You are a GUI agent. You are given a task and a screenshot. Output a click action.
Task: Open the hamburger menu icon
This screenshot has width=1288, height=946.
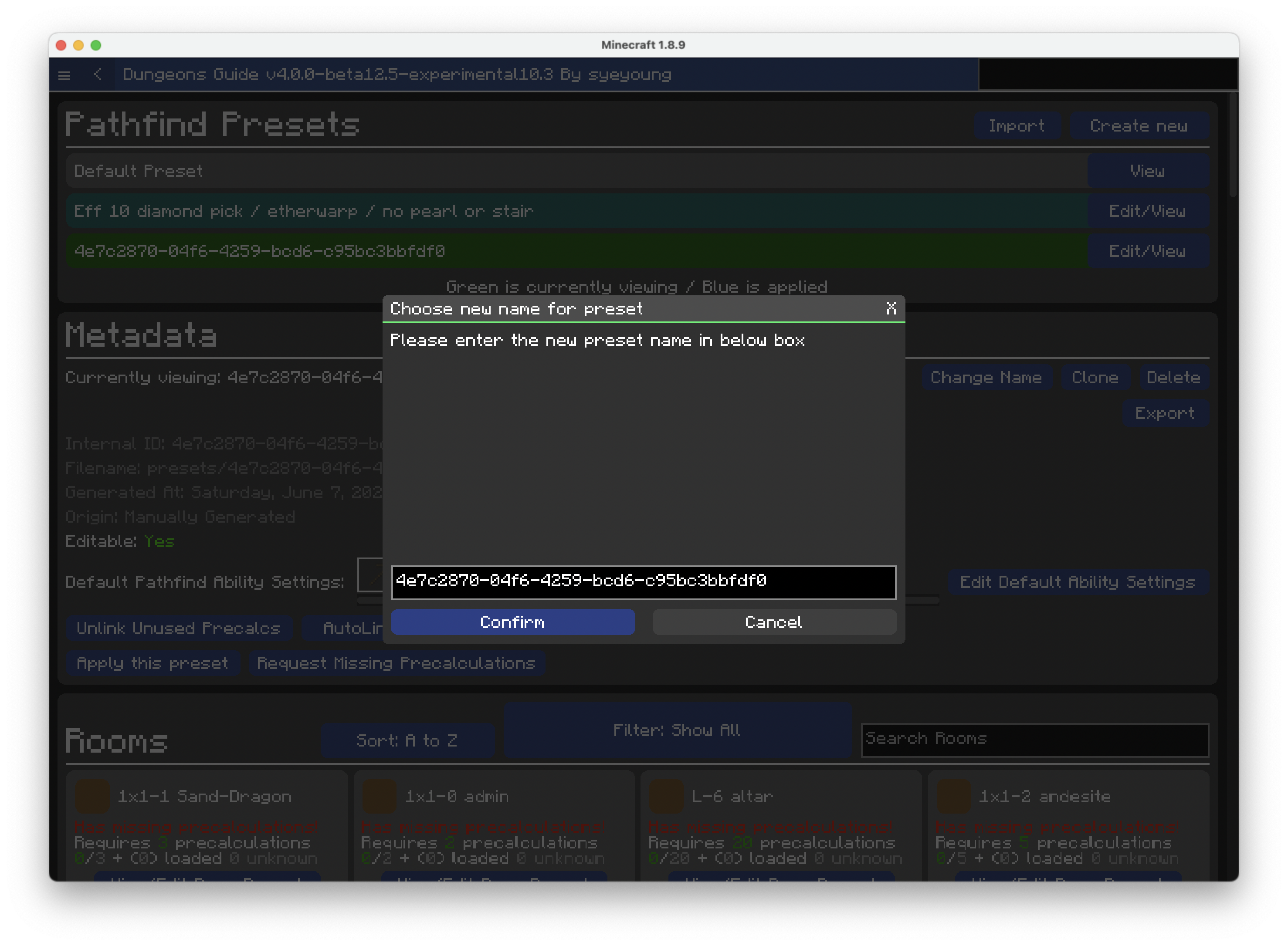tap(64, 75)
